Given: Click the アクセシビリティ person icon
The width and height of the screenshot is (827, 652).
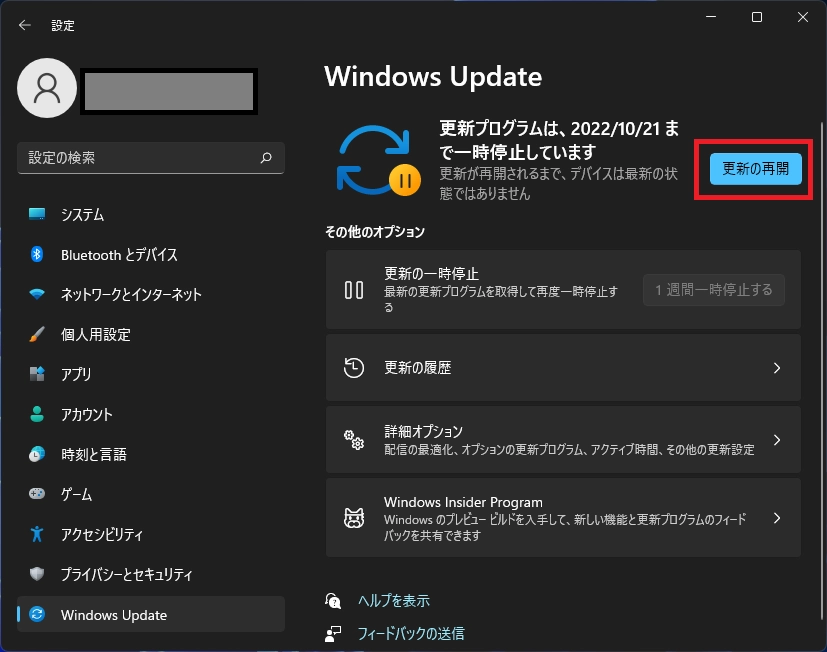Looking at the screenshot, I should (x=37, y=535).
